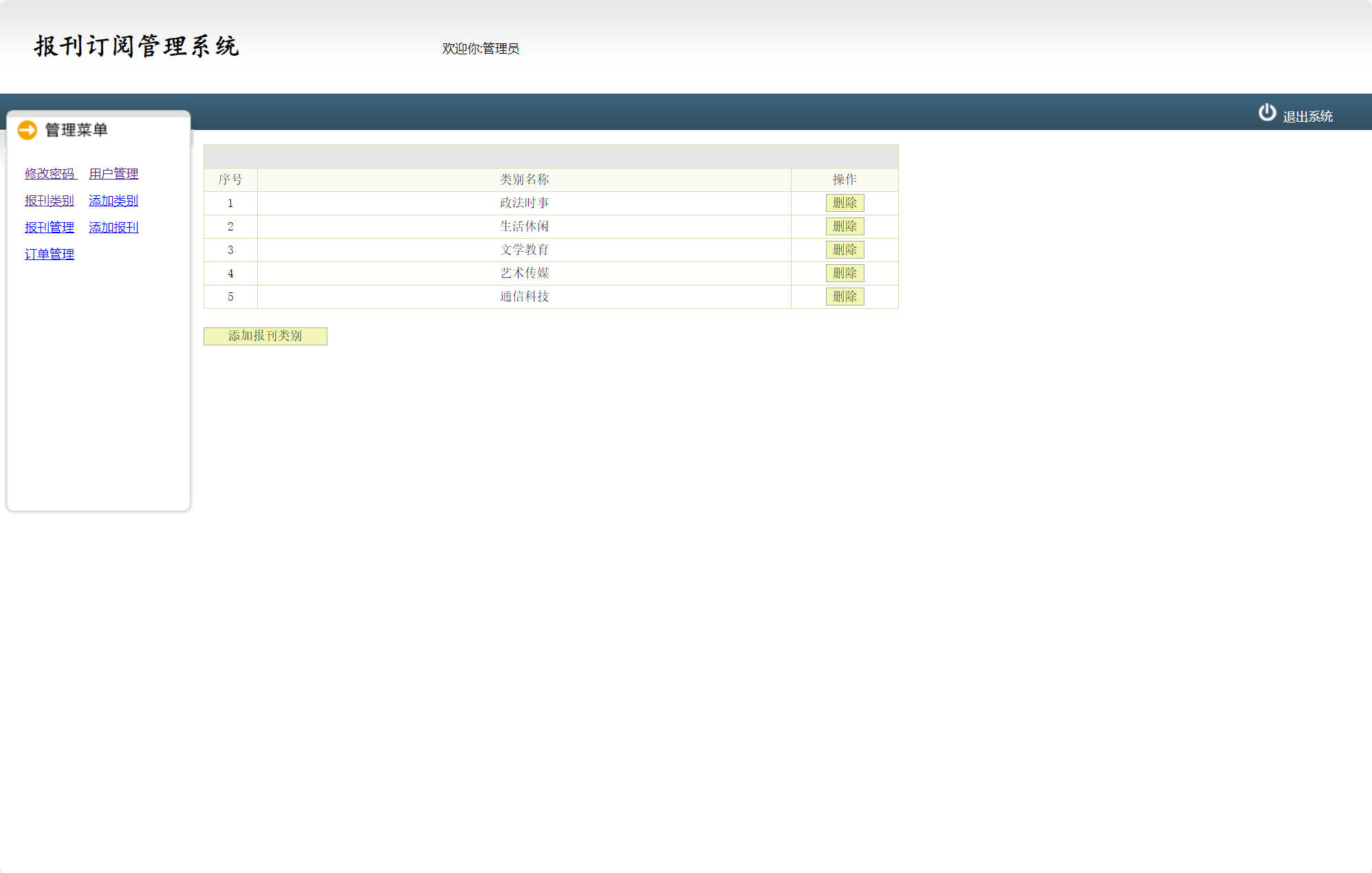The width and height of the screenshot is (1372, 873).
Task: Click the power icon beside 退出系统
Action: coord(1267,112)
